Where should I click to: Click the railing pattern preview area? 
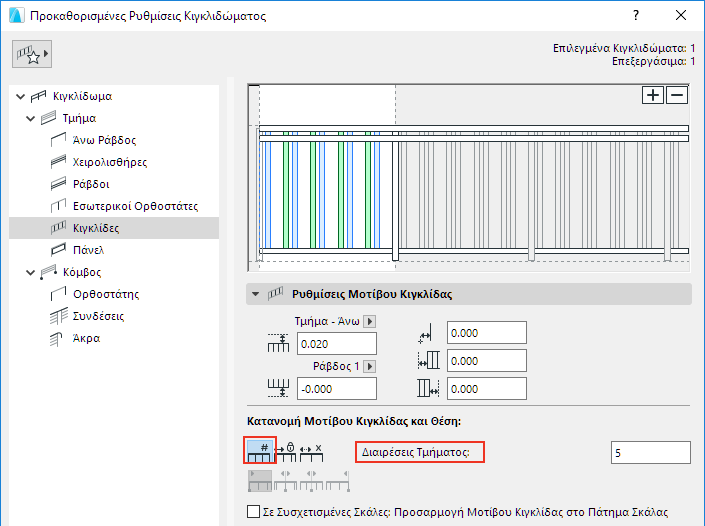point(469,178)
